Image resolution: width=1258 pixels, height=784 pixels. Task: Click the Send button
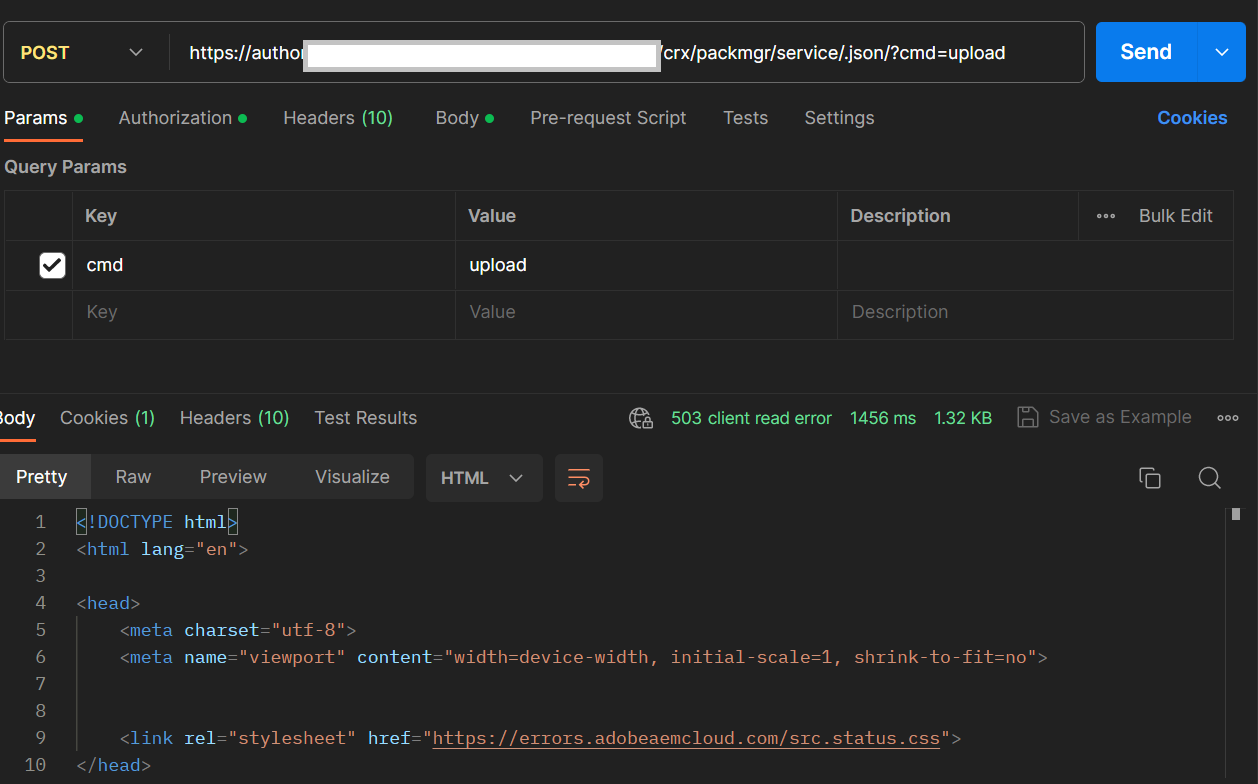1144,51
